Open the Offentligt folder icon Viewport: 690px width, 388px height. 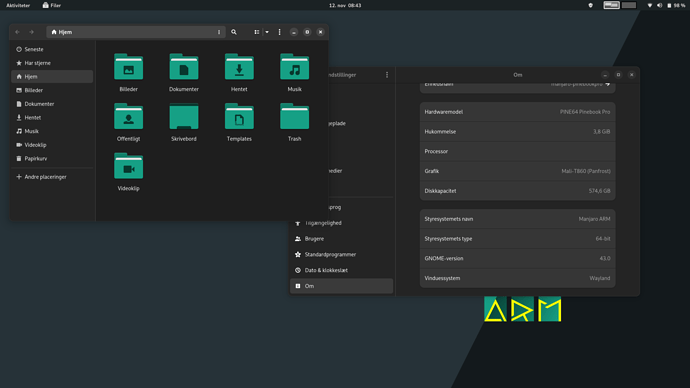pyautogui.click(x=128, y=117)
